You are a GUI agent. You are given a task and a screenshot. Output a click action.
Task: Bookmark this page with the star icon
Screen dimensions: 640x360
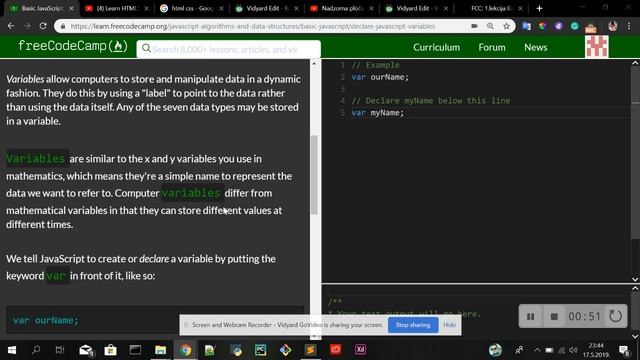pos(506,26)
